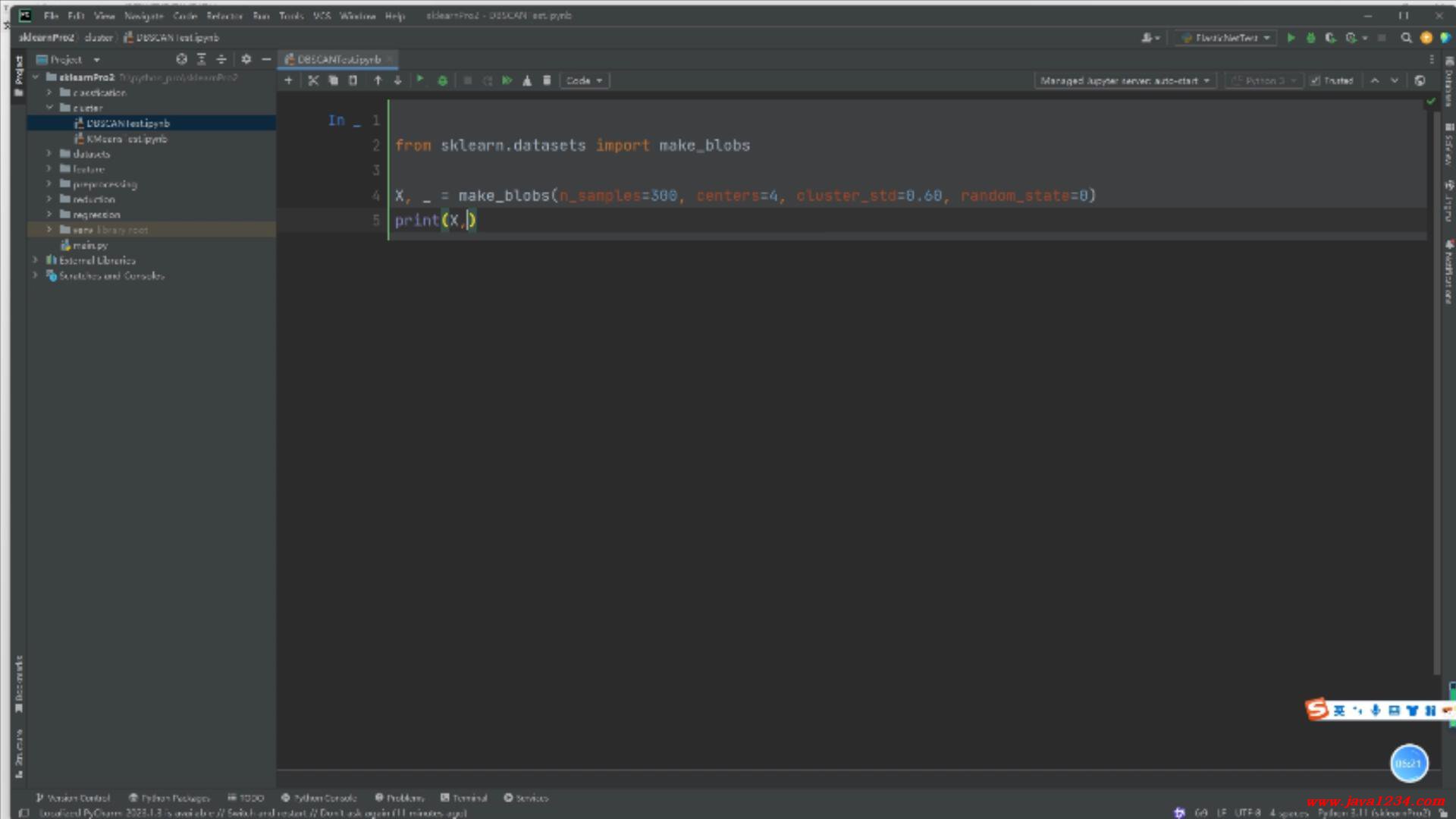Open the Code cell type dropdown

coord(584,80)
